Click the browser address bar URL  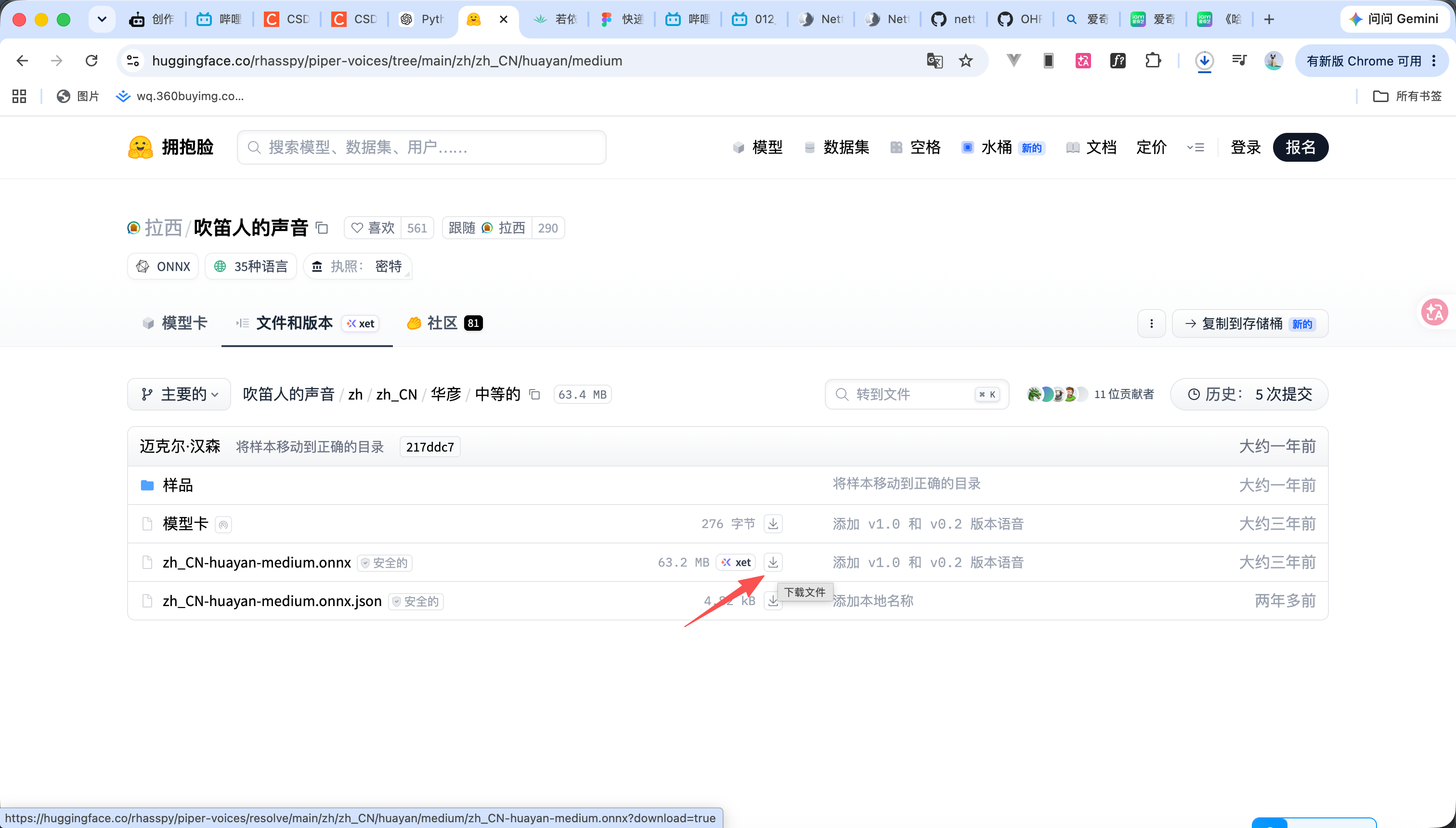[387, 60]
